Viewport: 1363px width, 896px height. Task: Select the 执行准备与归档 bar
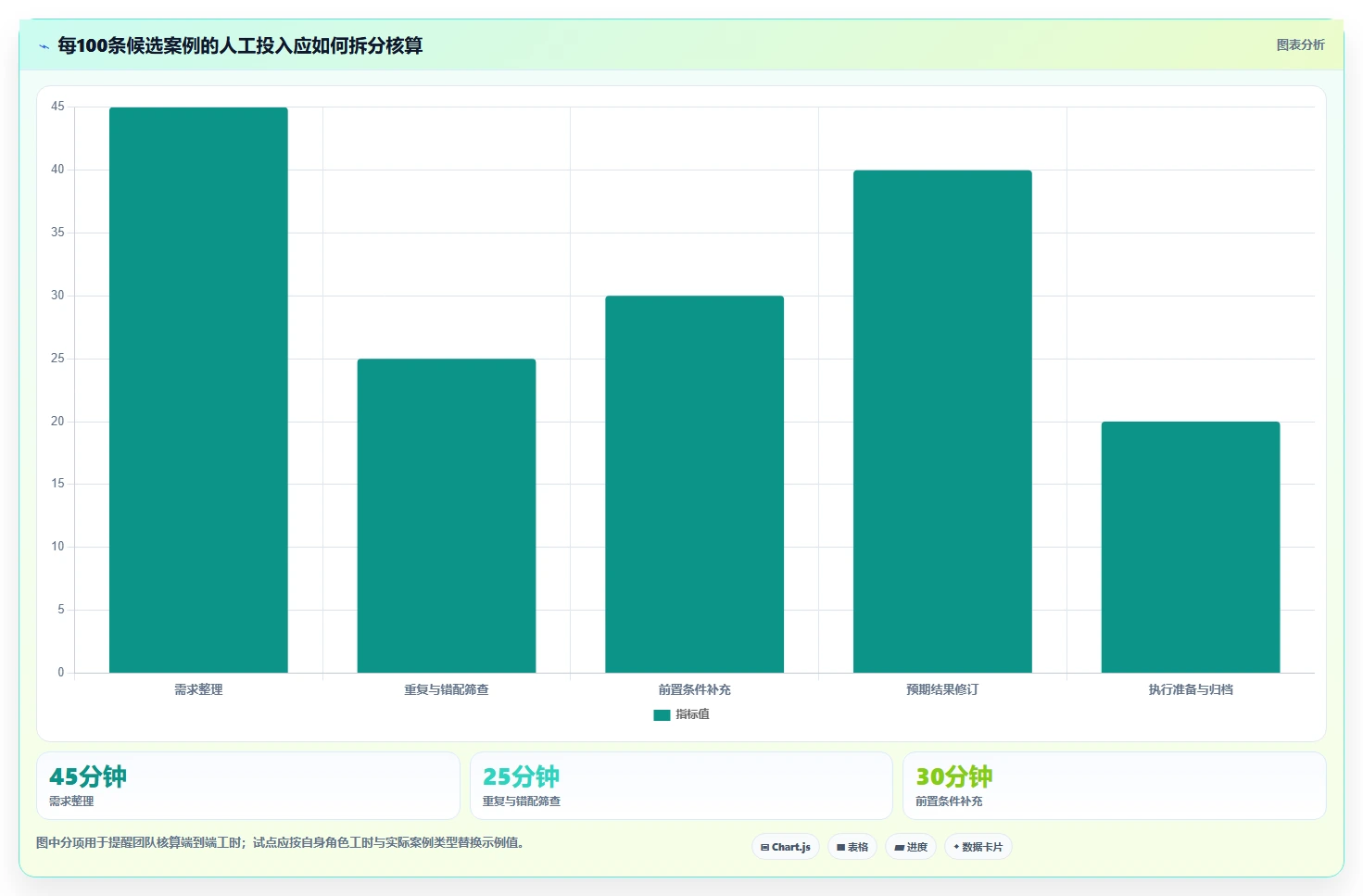1191,547
